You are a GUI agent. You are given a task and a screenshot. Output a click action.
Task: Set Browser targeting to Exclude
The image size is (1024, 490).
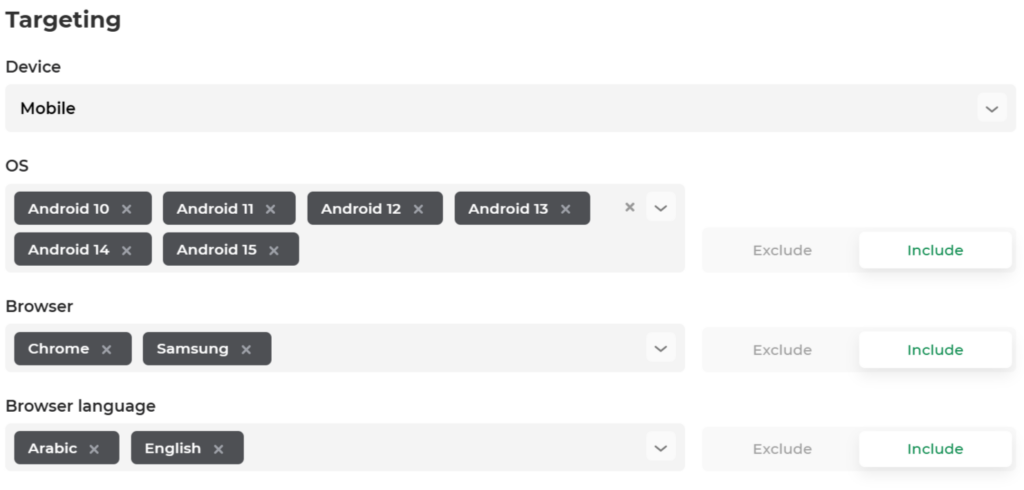coord(782,350)
